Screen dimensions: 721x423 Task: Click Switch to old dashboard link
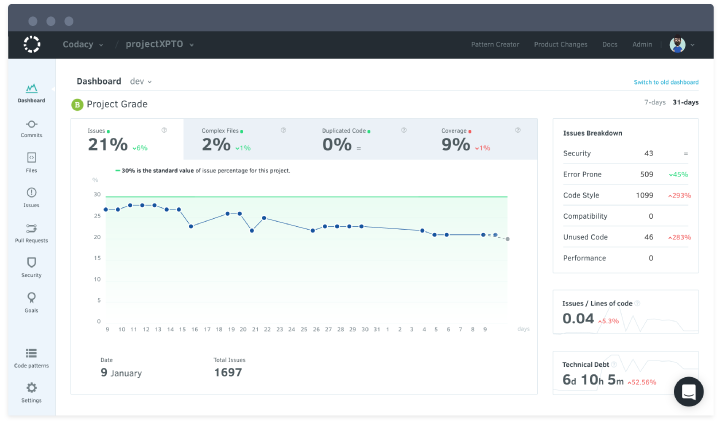666,82
